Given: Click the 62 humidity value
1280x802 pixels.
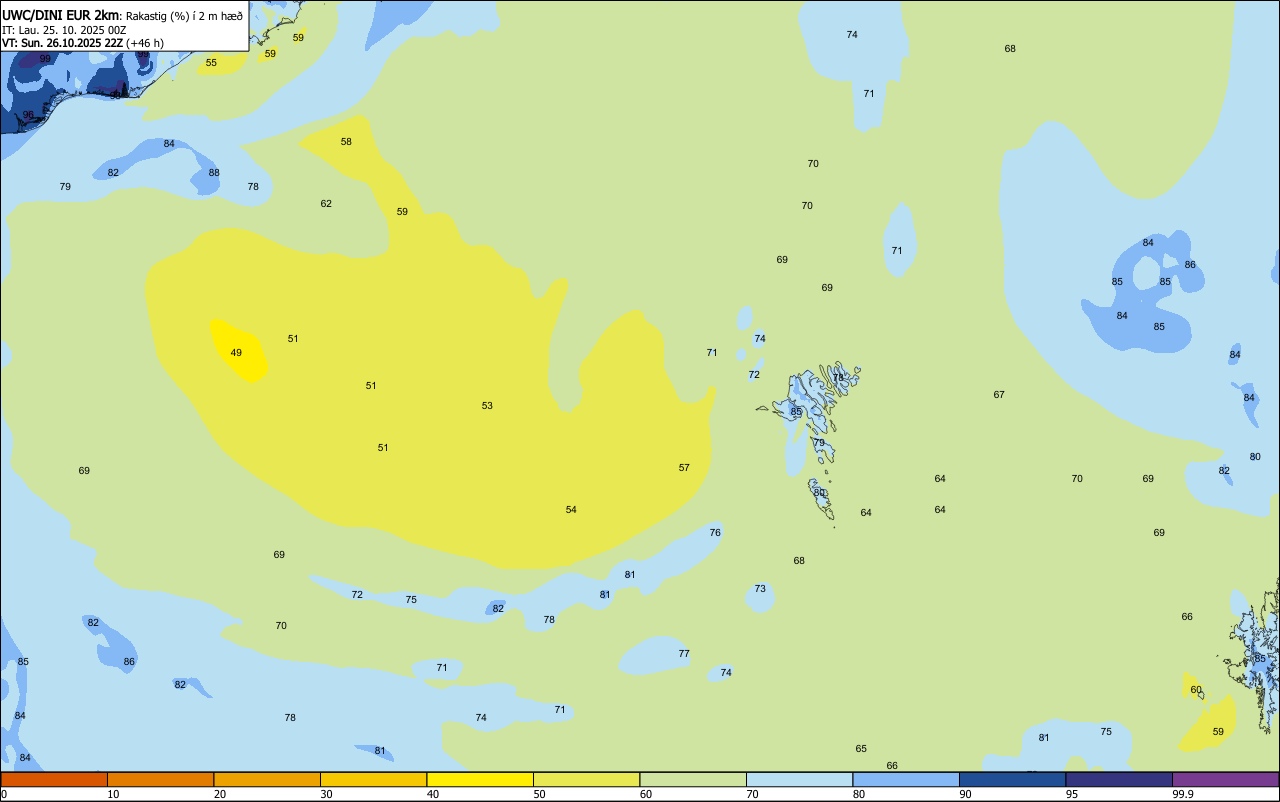Looking at the screenshot, I should pos(326,204).
